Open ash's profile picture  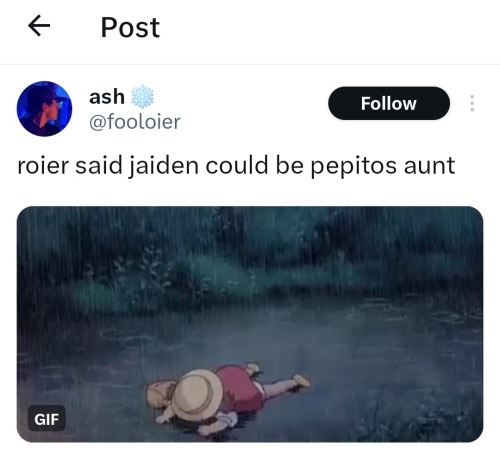[44, 109]
